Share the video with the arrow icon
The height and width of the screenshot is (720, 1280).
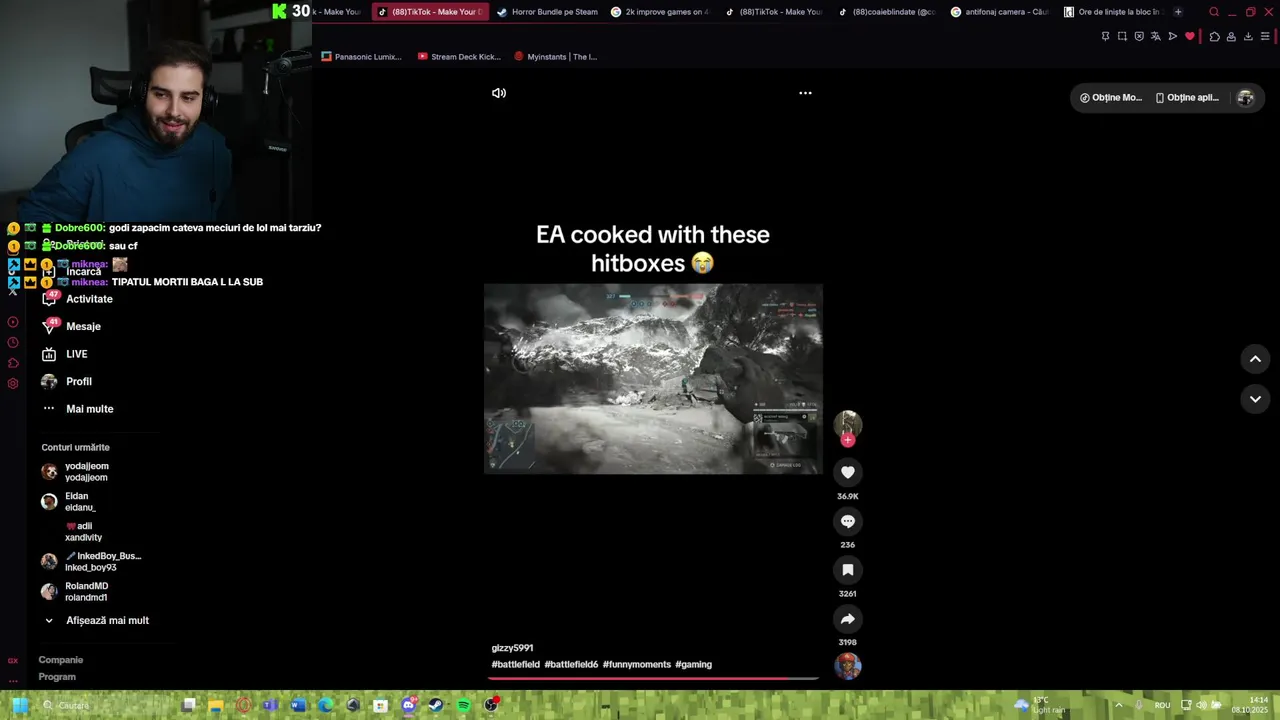(x=847, y=619)
